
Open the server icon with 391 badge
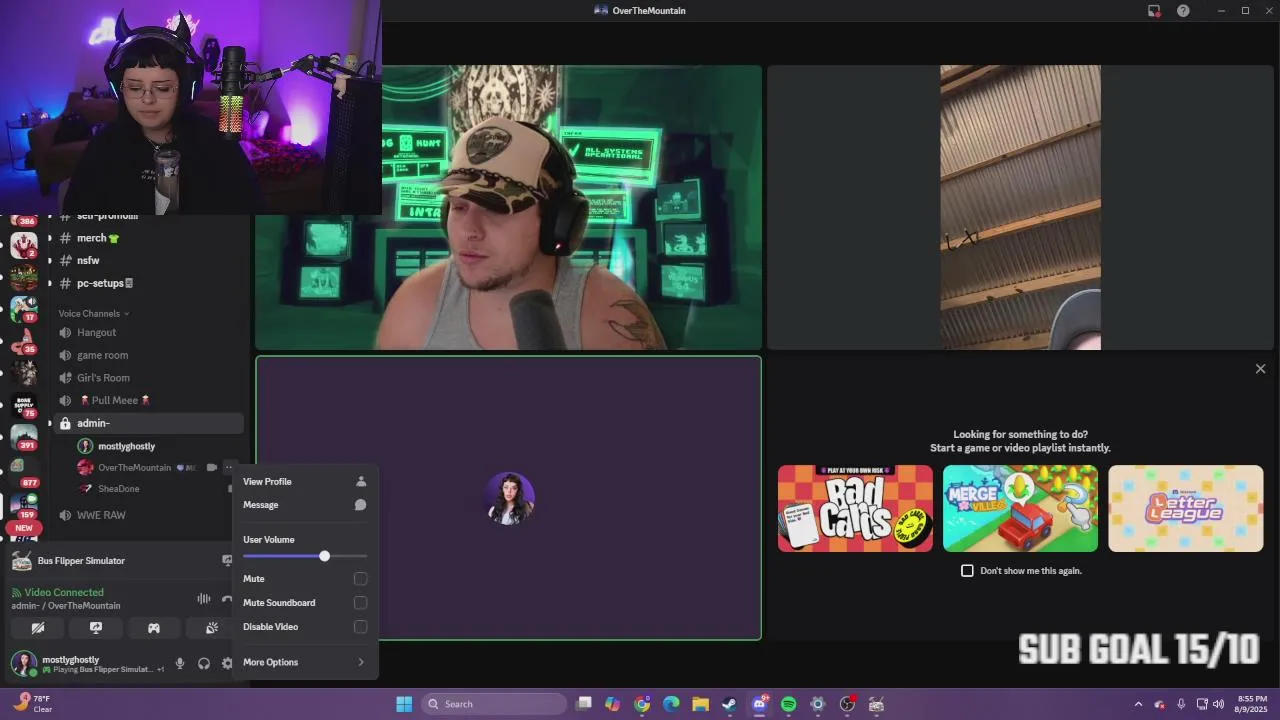[x=24, y=437]
